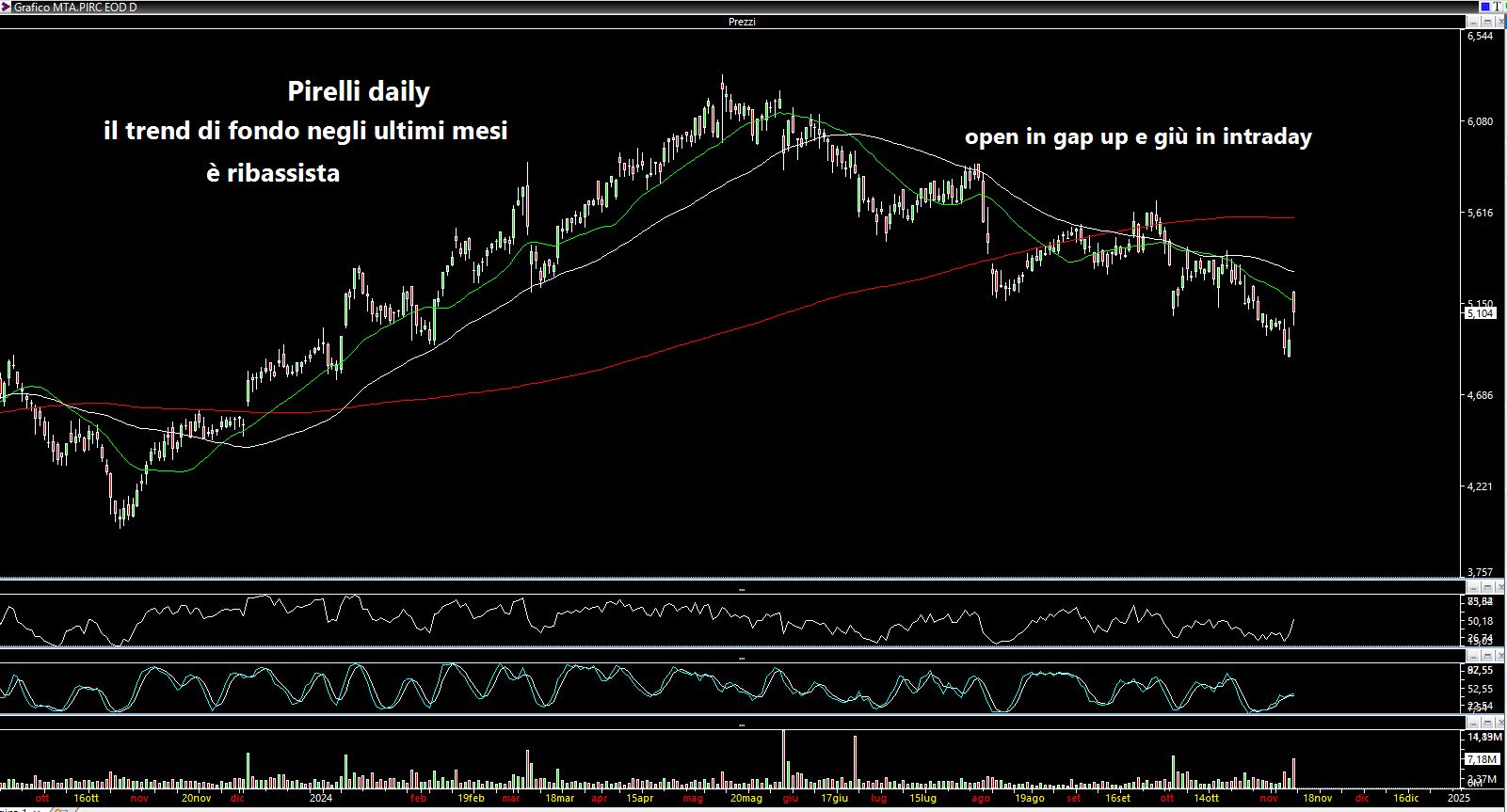Click the 16dic date marker
Viewport: 1507px width, 812px height.
tap(1405, 798)
